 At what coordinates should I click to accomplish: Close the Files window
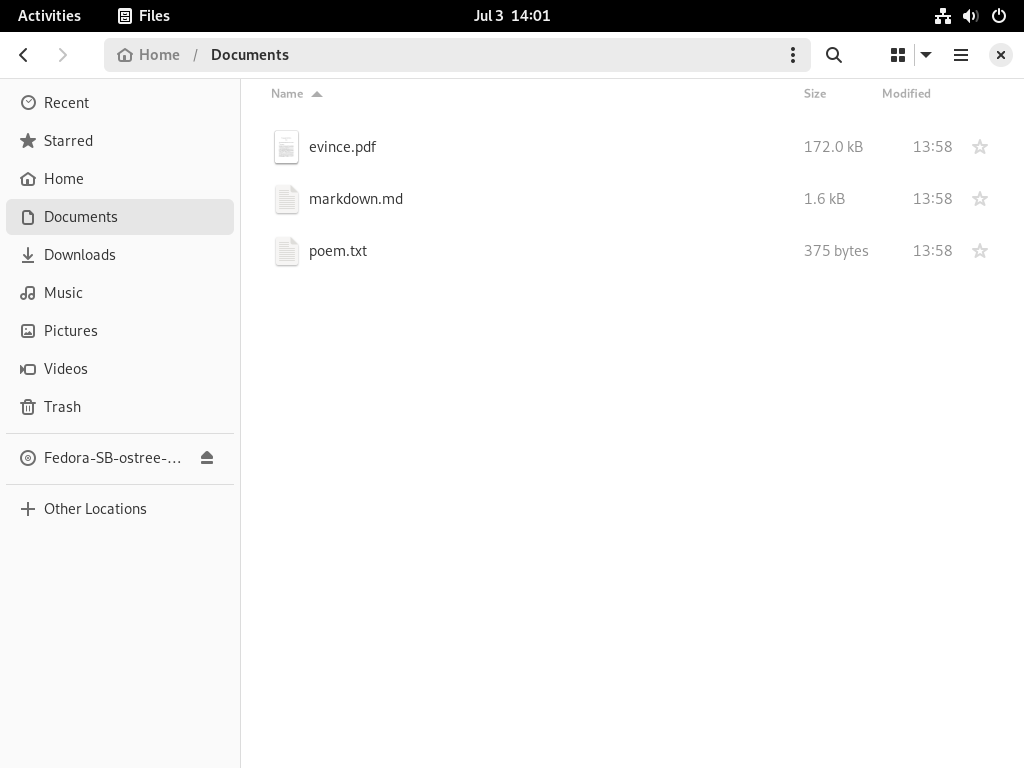pos(1000,55)
